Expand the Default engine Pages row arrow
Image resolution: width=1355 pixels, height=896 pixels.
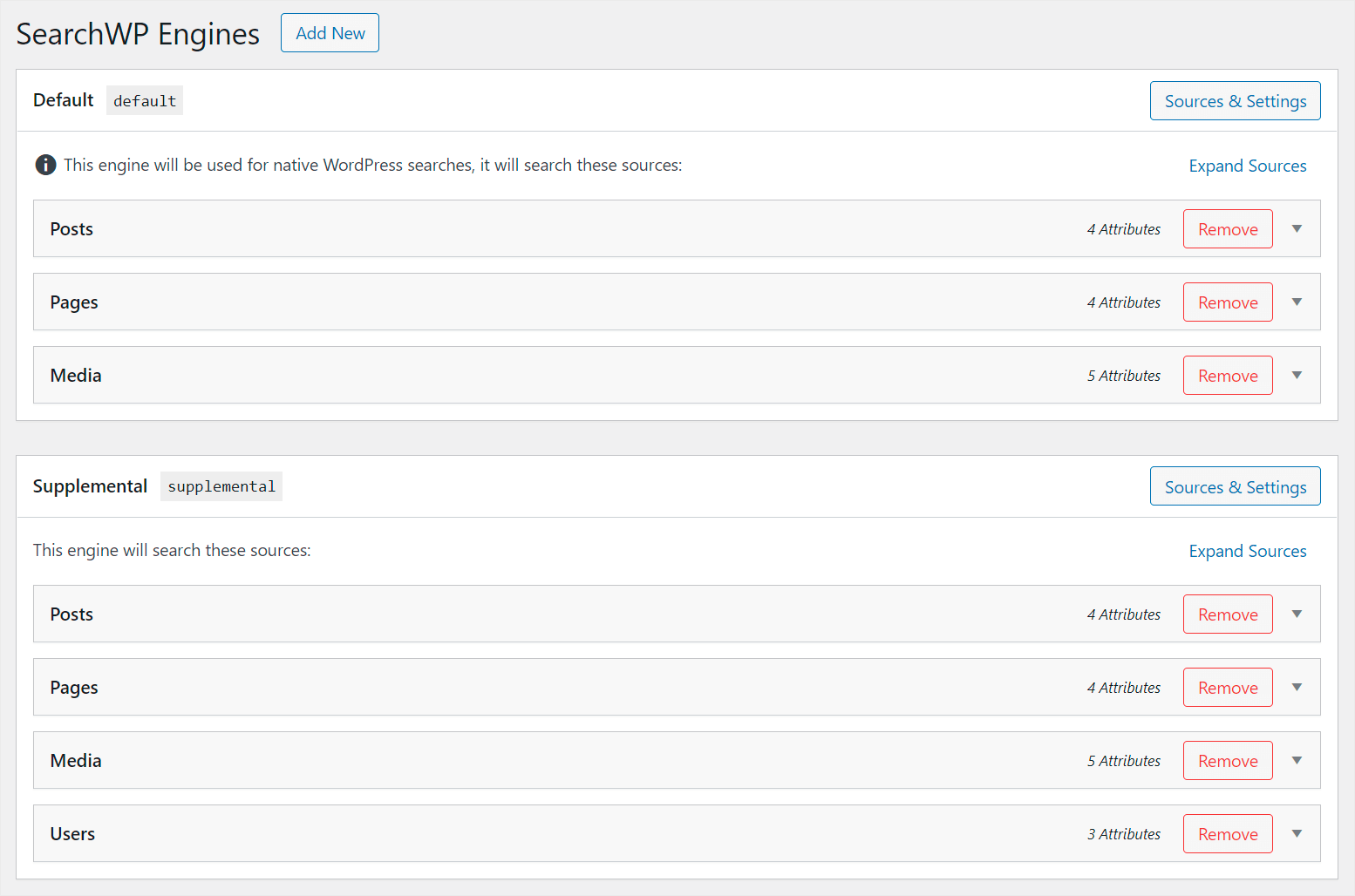[x=1297, y=302]
